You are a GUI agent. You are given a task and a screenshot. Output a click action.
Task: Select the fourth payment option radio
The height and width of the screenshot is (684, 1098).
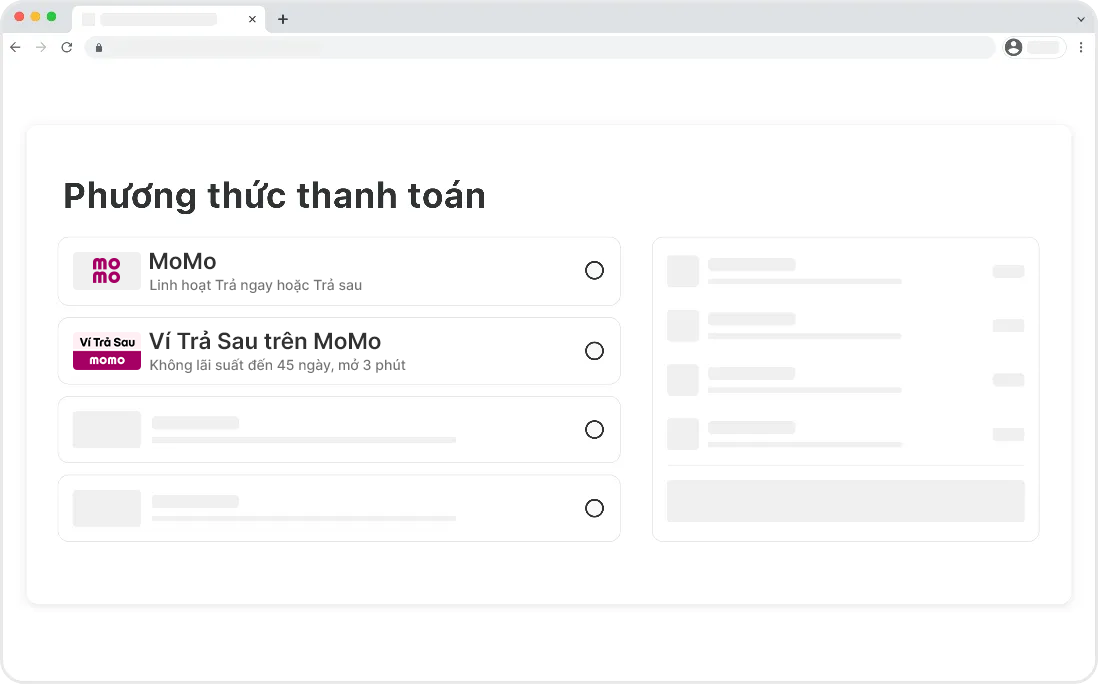(594, 508)
